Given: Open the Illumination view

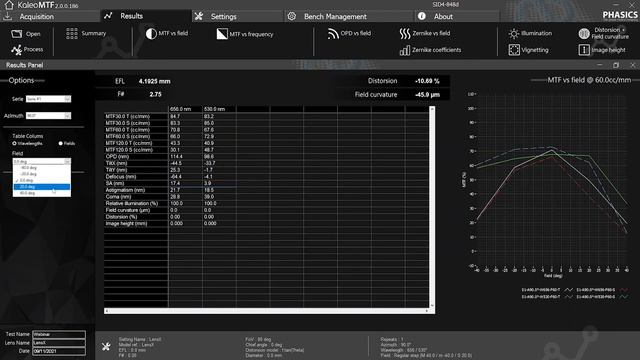Looking at the screenshot, I should tap(530, 33).
